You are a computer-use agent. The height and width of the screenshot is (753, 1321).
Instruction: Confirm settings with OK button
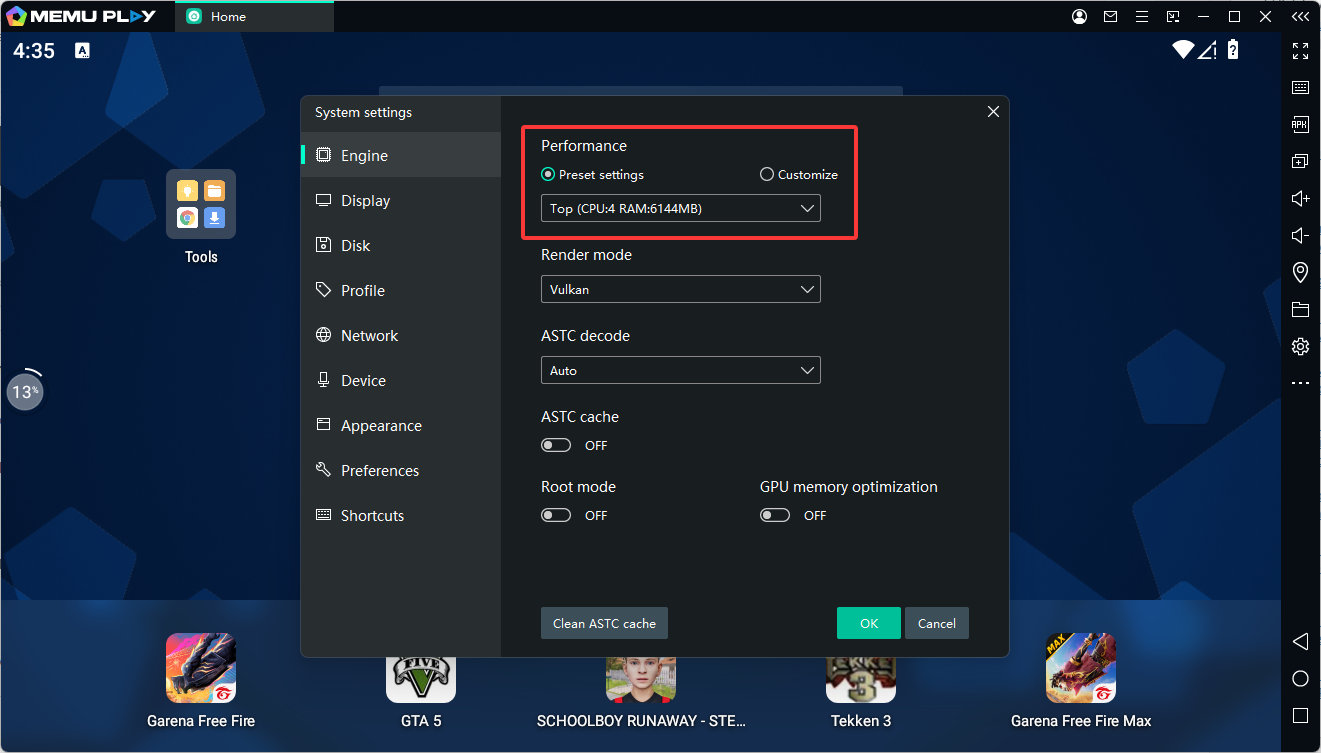(868, 623)
